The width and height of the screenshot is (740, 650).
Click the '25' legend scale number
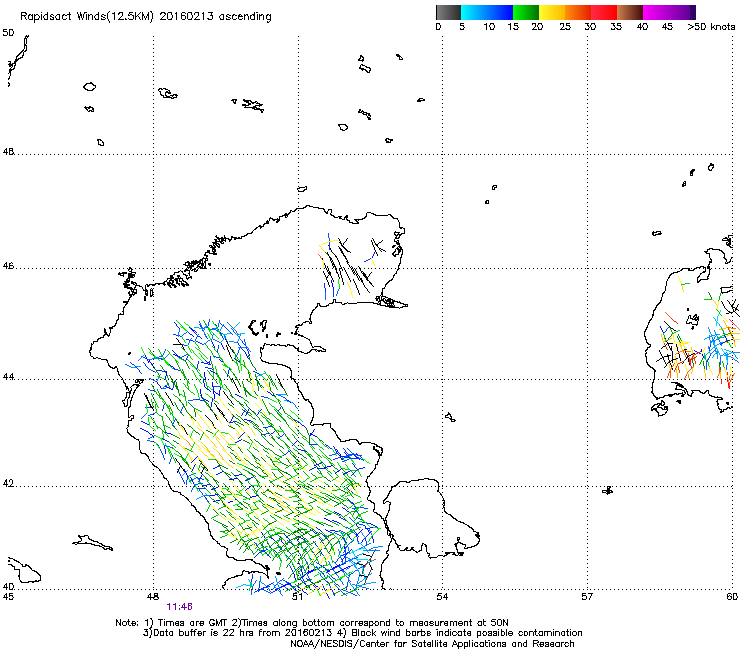point(565,27)
